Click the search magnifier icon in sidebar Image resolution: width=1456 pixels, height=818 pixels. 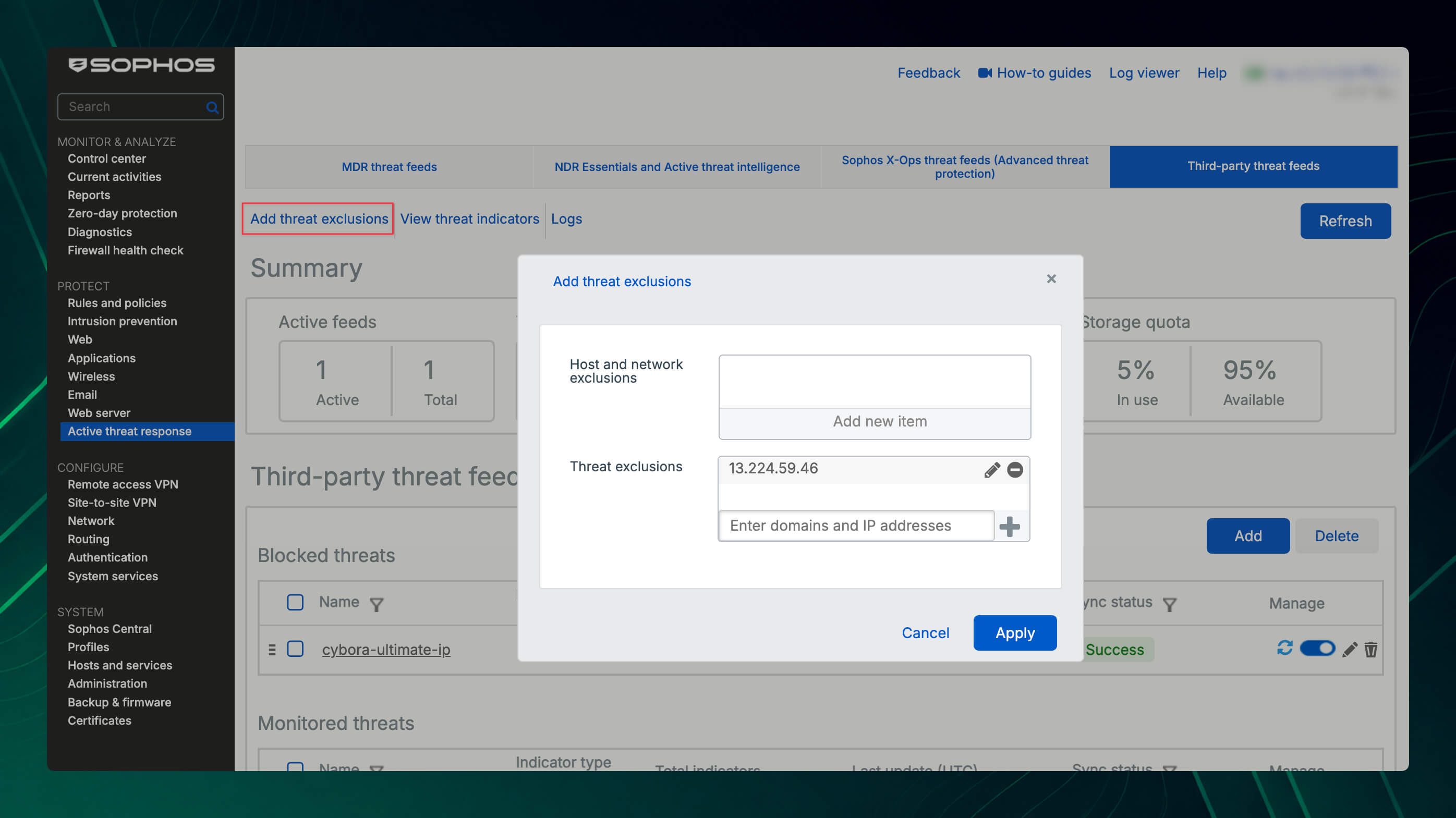click(x=212, y=107)
